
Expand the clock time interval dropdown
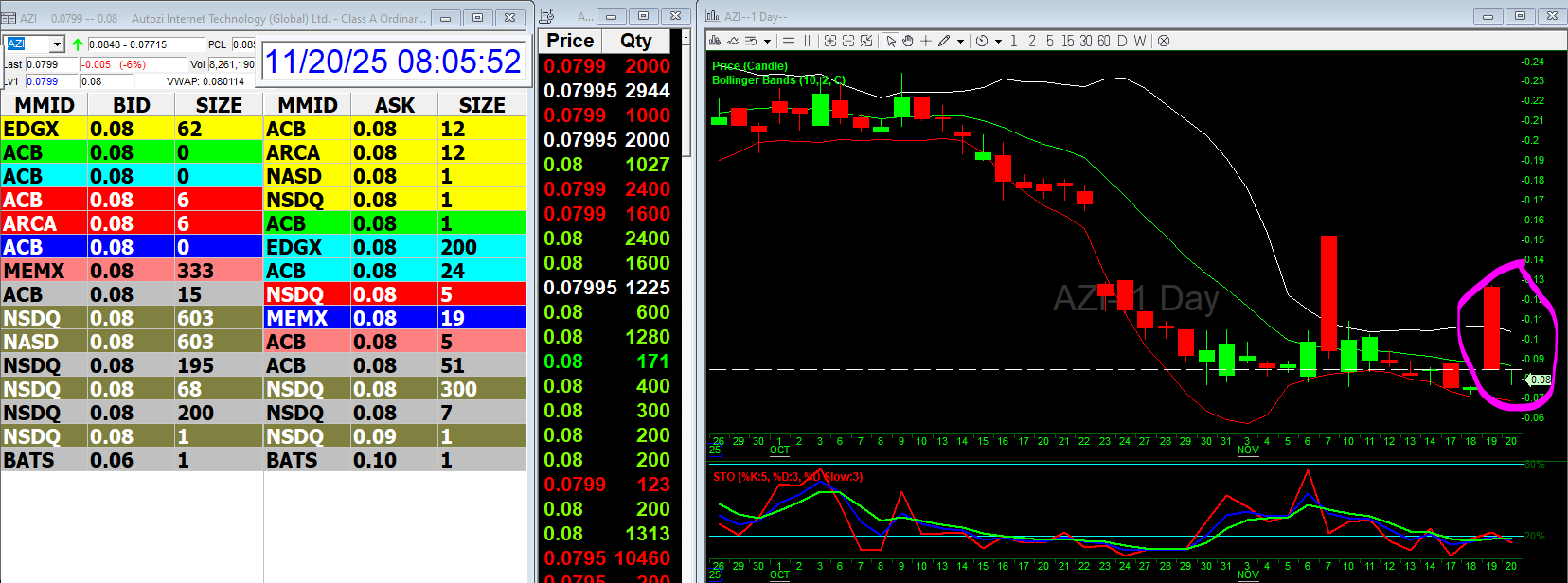(998, 41)
